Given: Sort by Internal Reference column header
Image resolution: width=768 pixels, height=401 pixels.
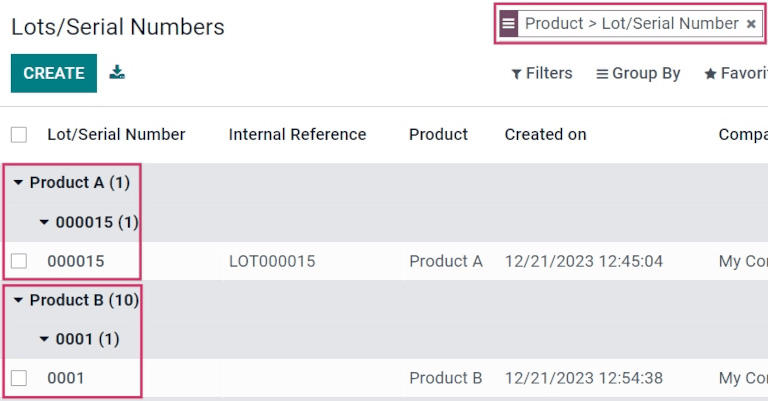Looking at the screenshot, I should coord(297,135).
